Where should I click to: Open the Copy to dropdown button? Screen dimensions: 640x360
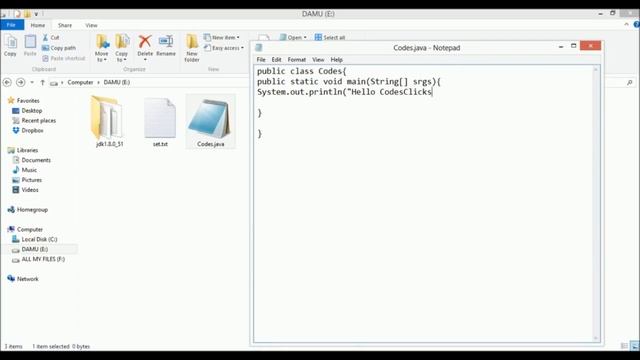coord(121,48)
